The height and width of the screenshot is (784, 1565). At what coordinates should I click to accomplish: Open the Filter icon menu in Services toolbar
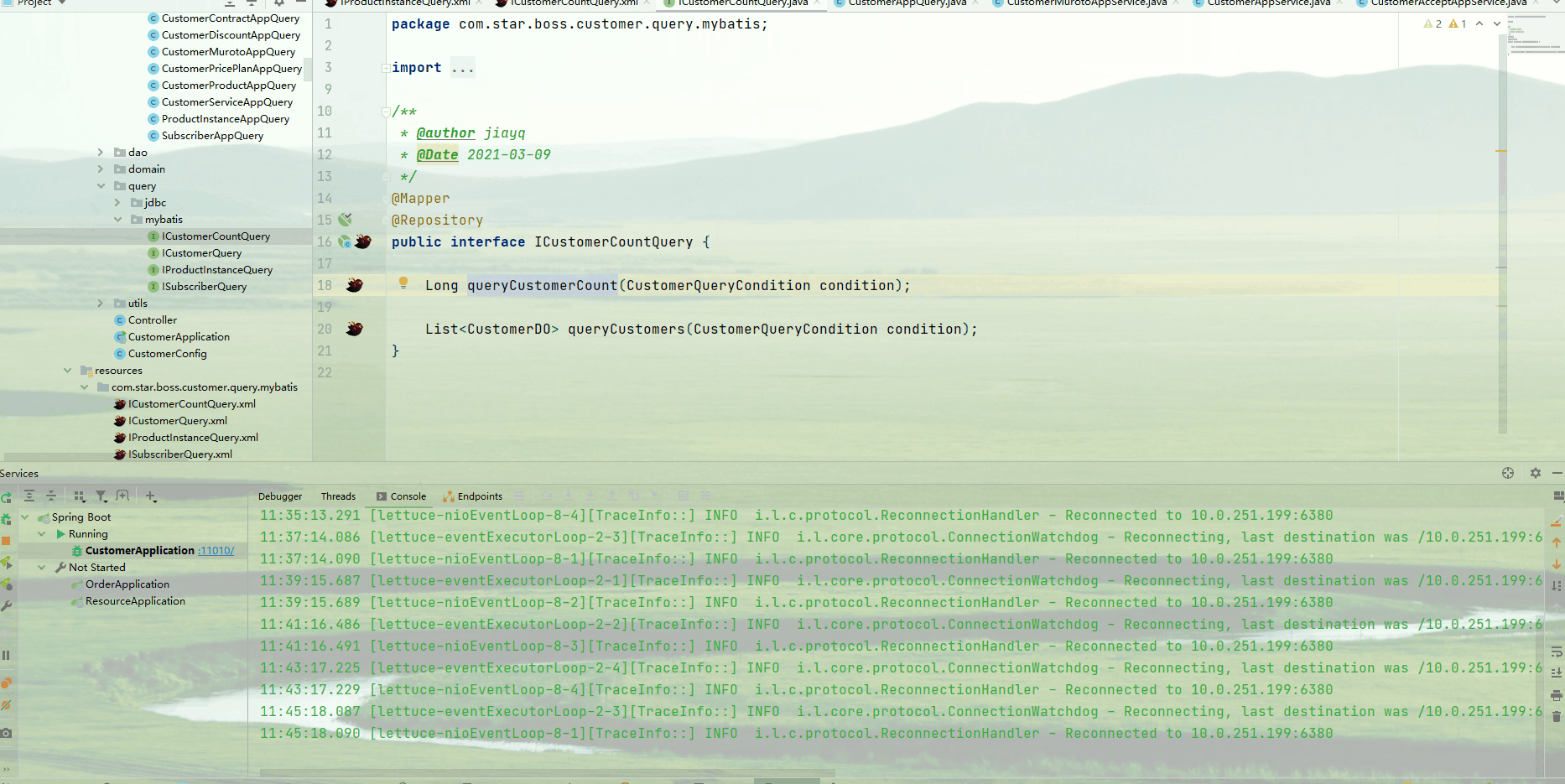pyautogui.click(x=101, y=496)
